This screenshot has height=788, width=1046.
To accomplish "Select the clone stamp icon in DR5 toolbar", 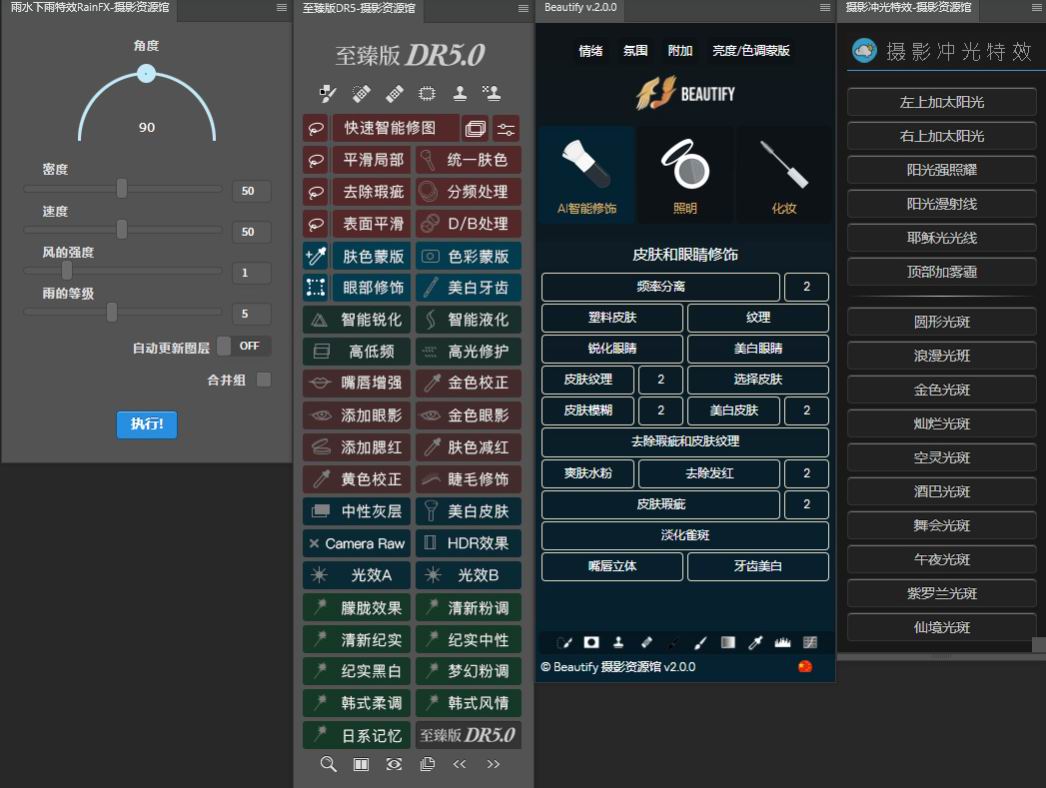I will [460, 93].
